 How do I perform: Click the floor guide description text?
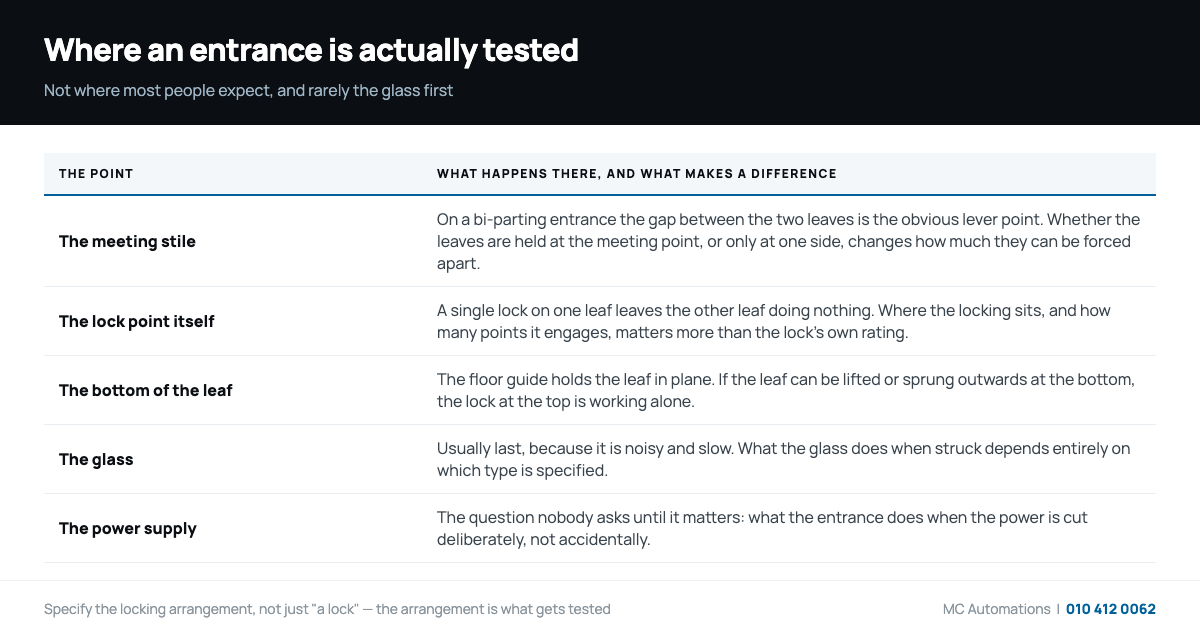(786, 390)
